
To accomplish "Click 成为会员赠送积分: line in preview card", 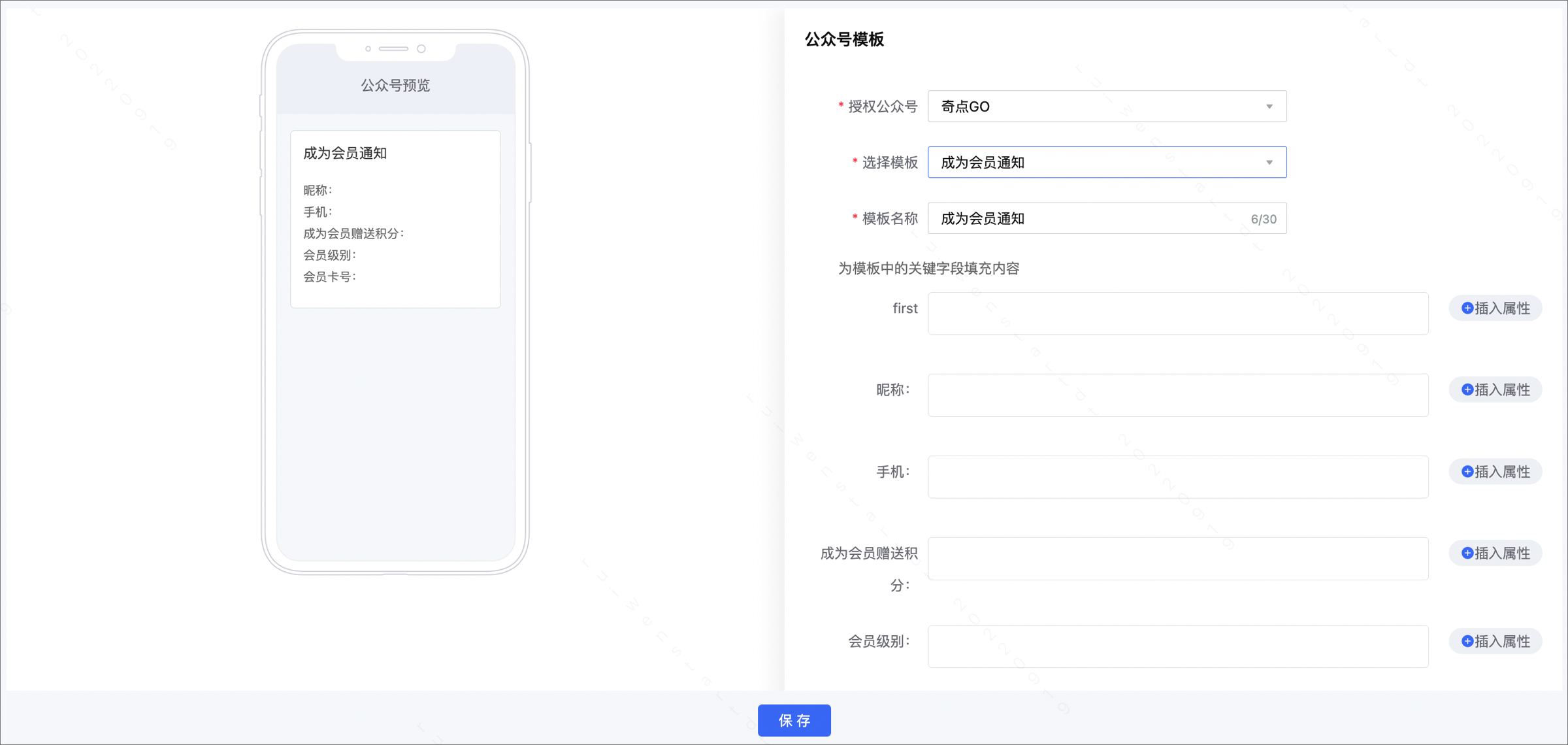I will pyautogui.click(x=354, y=233).
